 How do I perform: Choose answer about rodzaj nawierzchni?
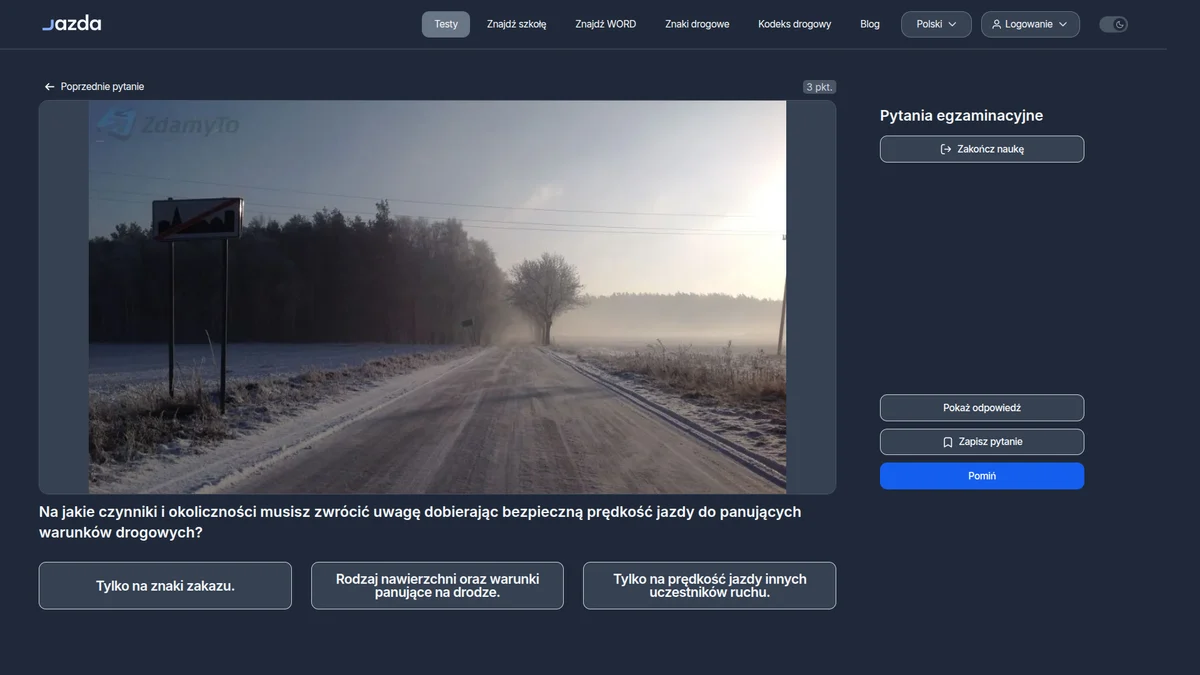pos(437,586)
